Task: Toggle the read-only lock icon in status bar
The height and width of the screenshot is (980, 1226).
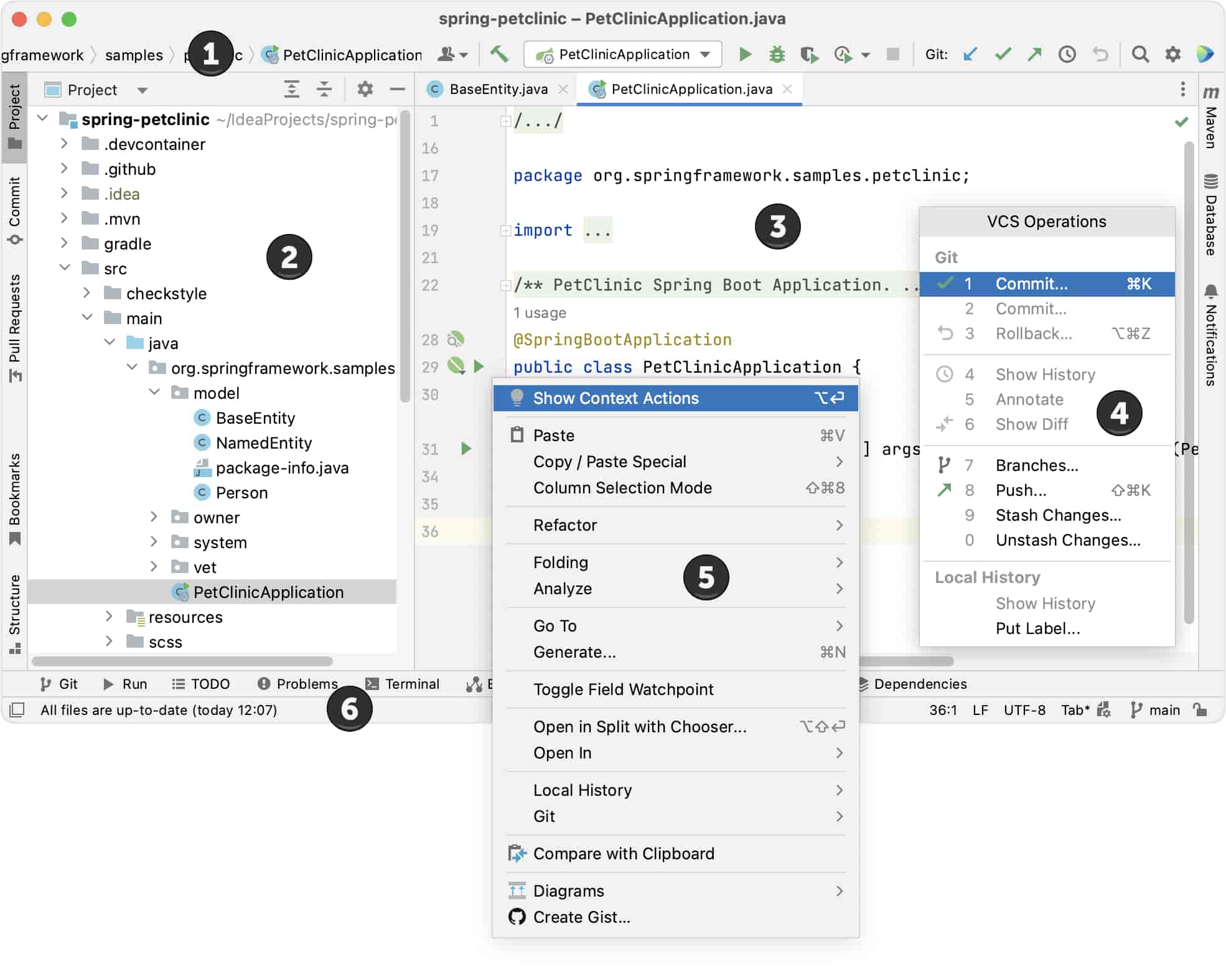Action: (1200, 710)
